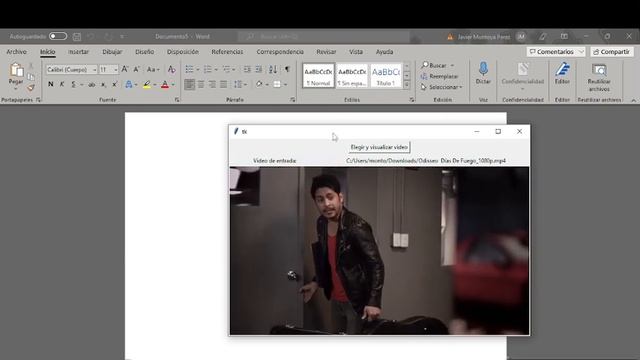Switch to the Insertar tab
Viewport: 640px width, 360px height.
(78, 52)
